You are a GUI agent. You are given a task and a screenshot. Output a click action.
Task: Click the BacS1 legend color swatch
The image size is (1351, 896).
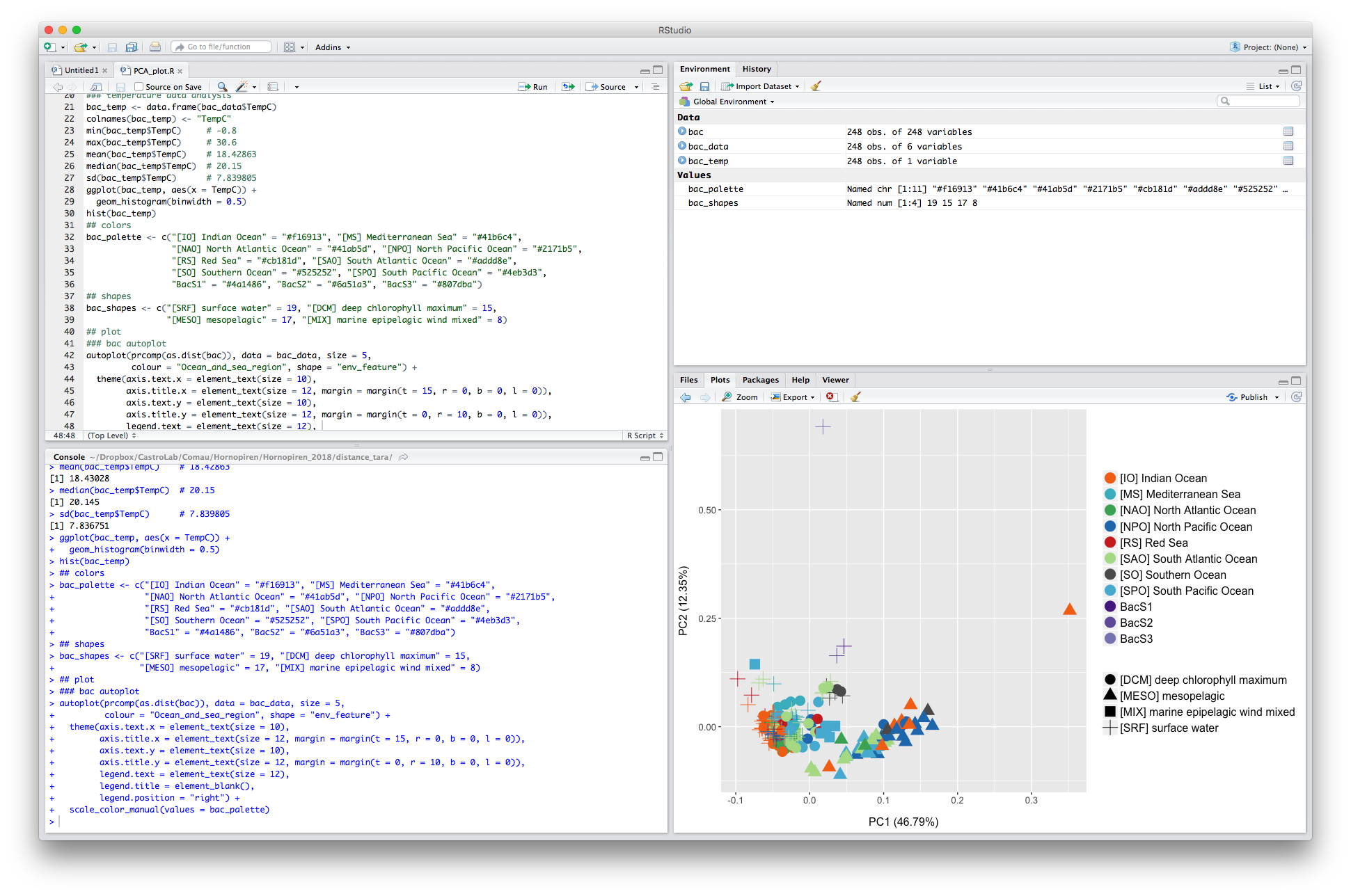1110,607
